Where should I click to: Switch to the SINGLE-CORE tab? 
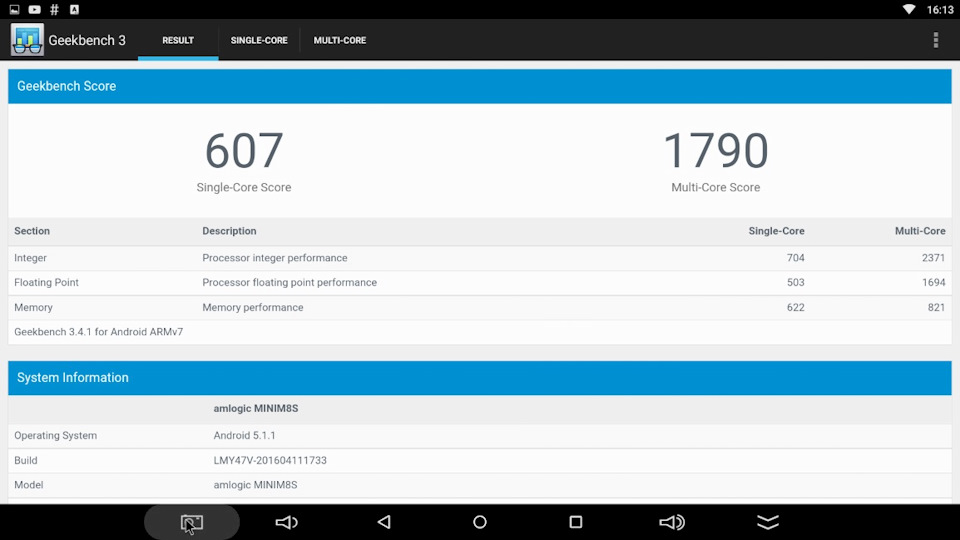259,40
